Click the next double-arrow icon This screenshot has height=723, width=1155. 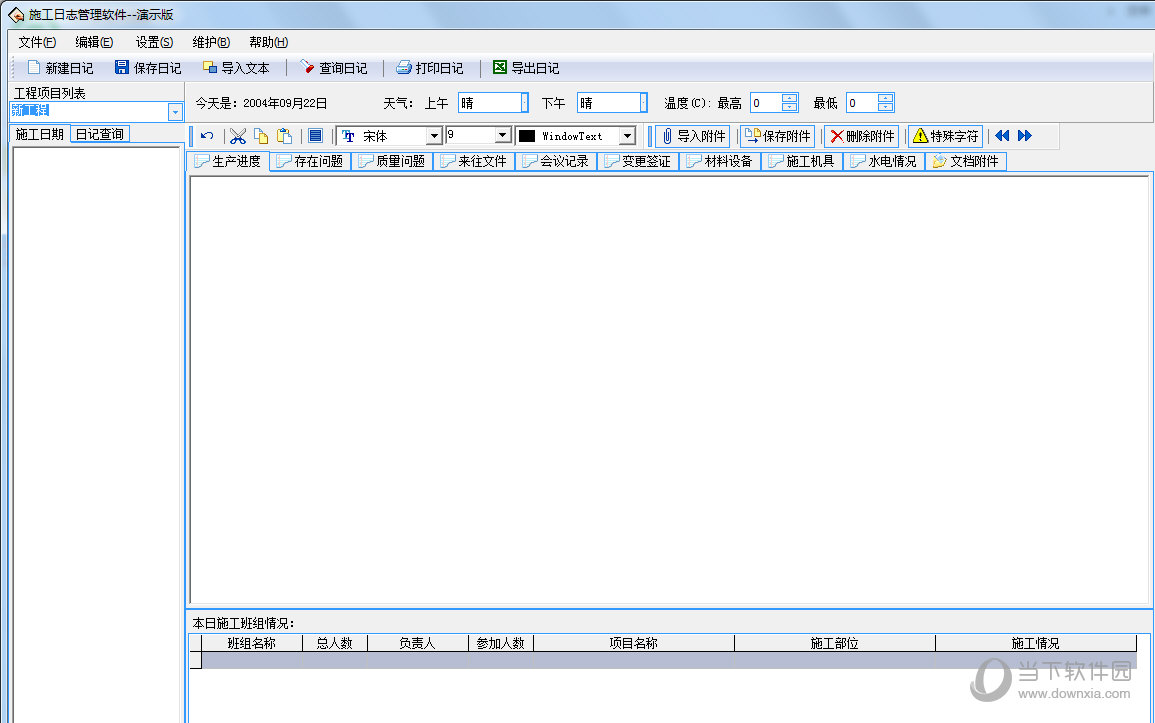tap(1025, 135)
